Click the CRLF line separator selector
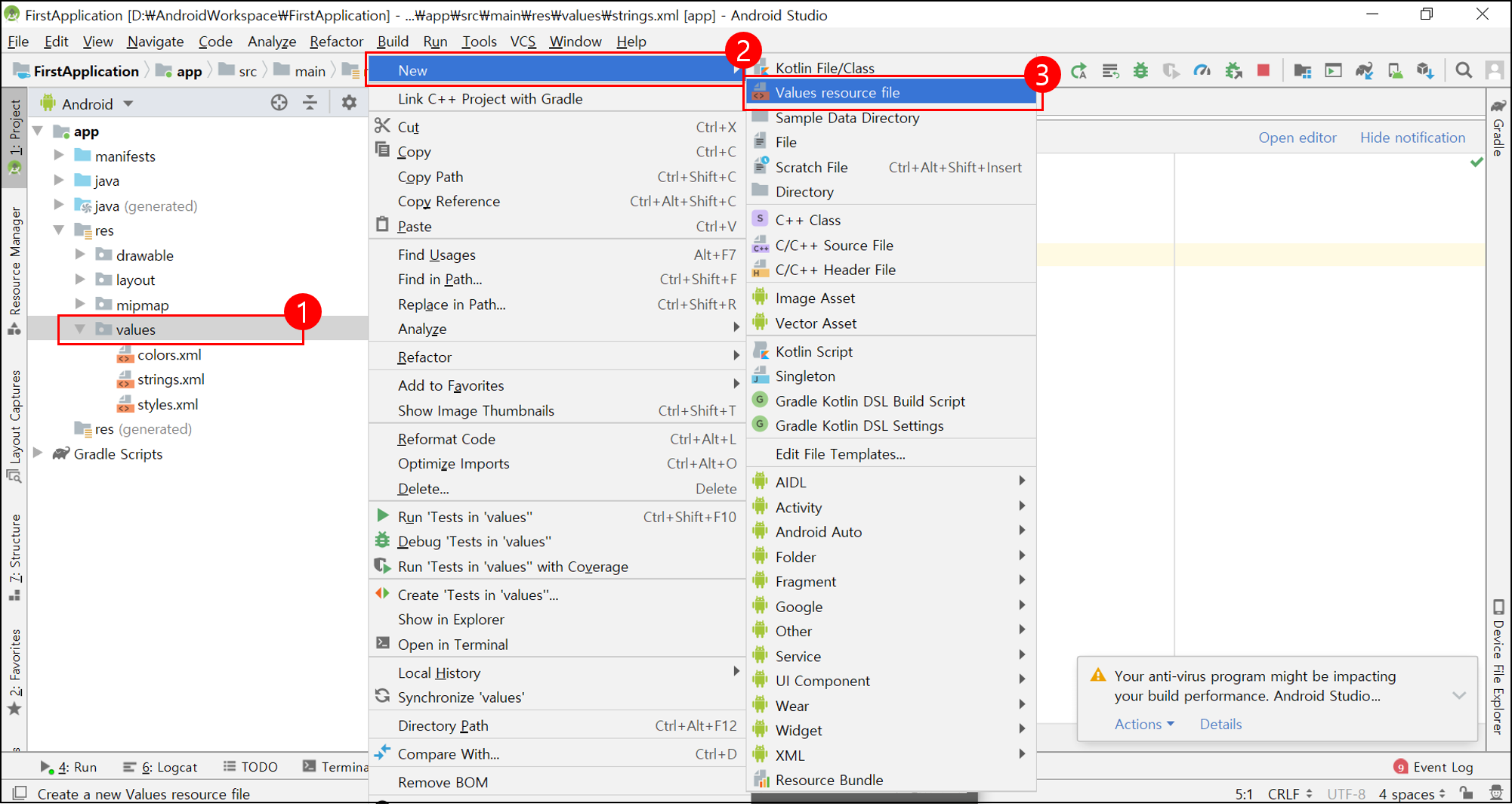The image size is (1512, 804). pos(1290,793)
